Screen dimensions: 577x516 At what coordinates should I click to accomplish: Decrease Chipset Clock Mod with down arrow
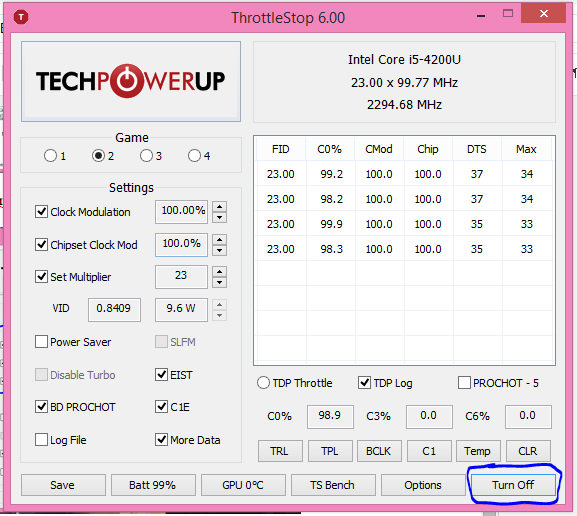[219, 250]
